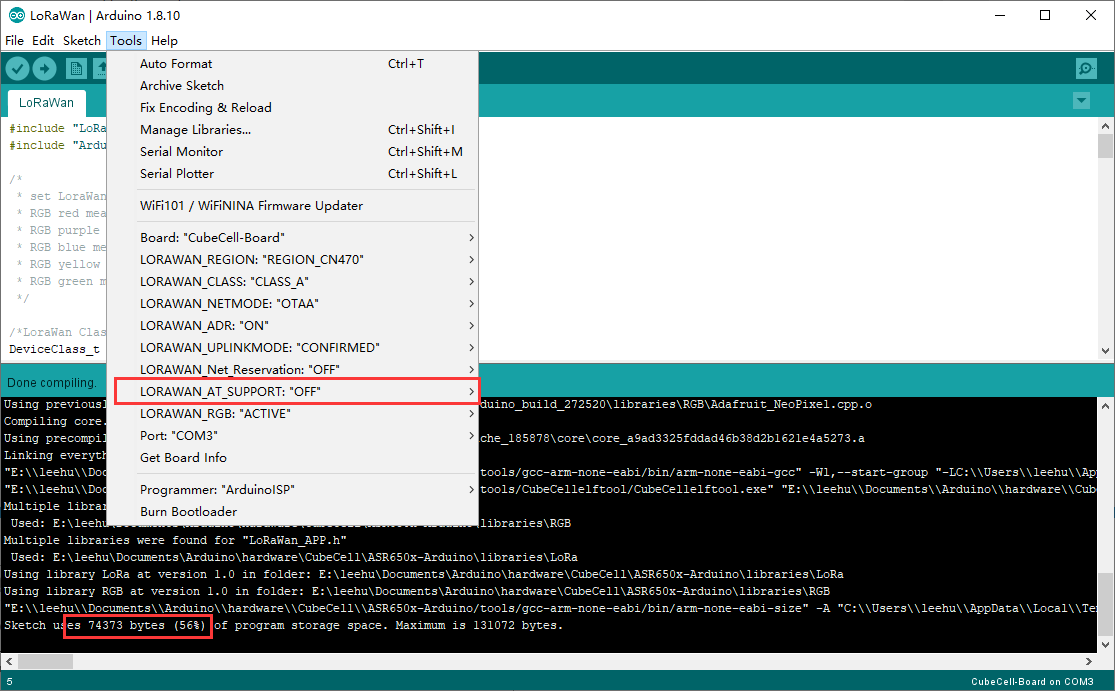The width and height of the screenshot is (1115, 691).
Task: Expand the LORAWAN_NETMODE submenu
Action: pos(293,304)
